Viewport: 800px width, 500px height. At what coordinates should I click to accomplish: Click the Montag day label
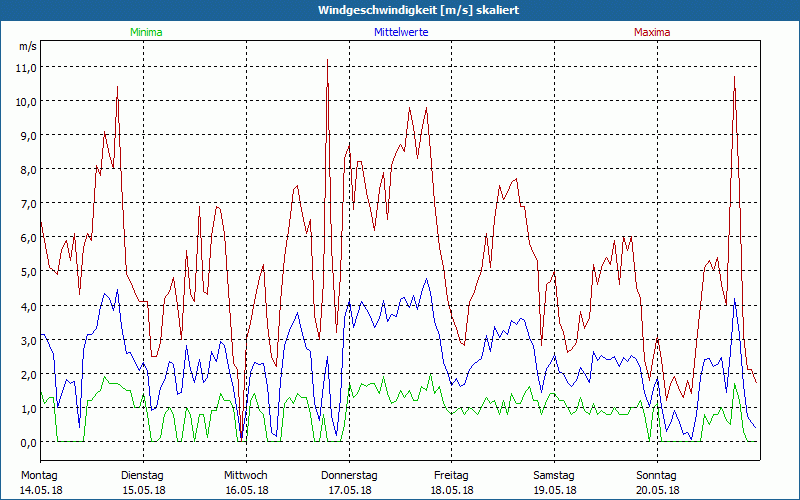pos(39,475)
